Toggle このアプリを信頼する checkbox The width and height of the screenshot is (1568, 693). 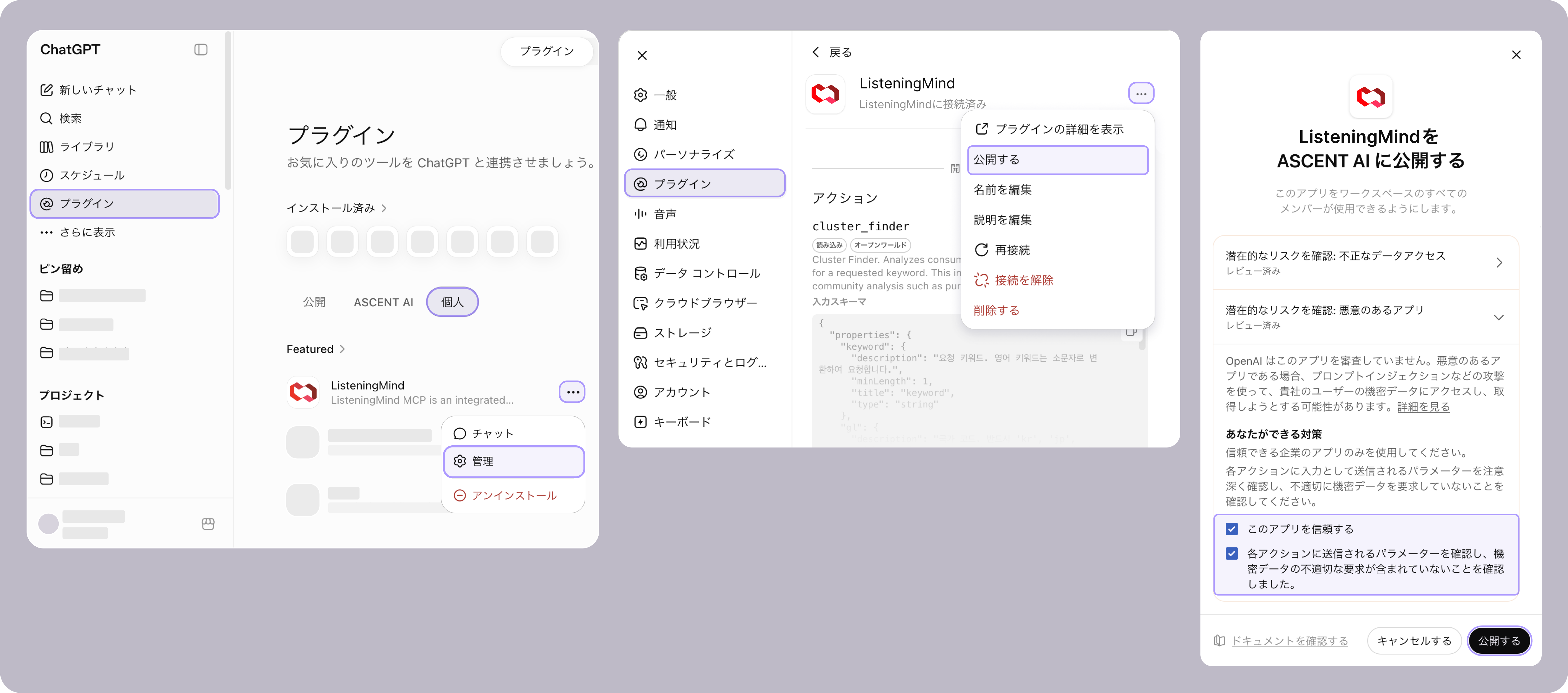[x=1232, y=529]
